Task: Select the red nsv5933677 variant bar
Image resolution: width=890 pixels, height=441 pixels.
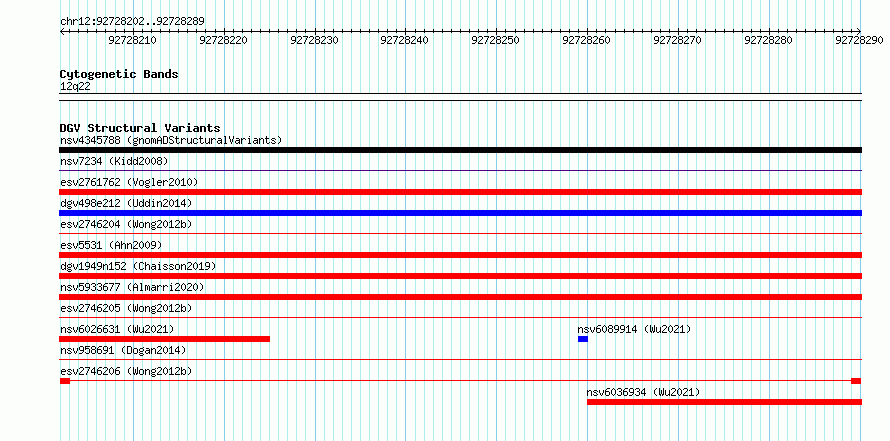Action: click(460, 297)
